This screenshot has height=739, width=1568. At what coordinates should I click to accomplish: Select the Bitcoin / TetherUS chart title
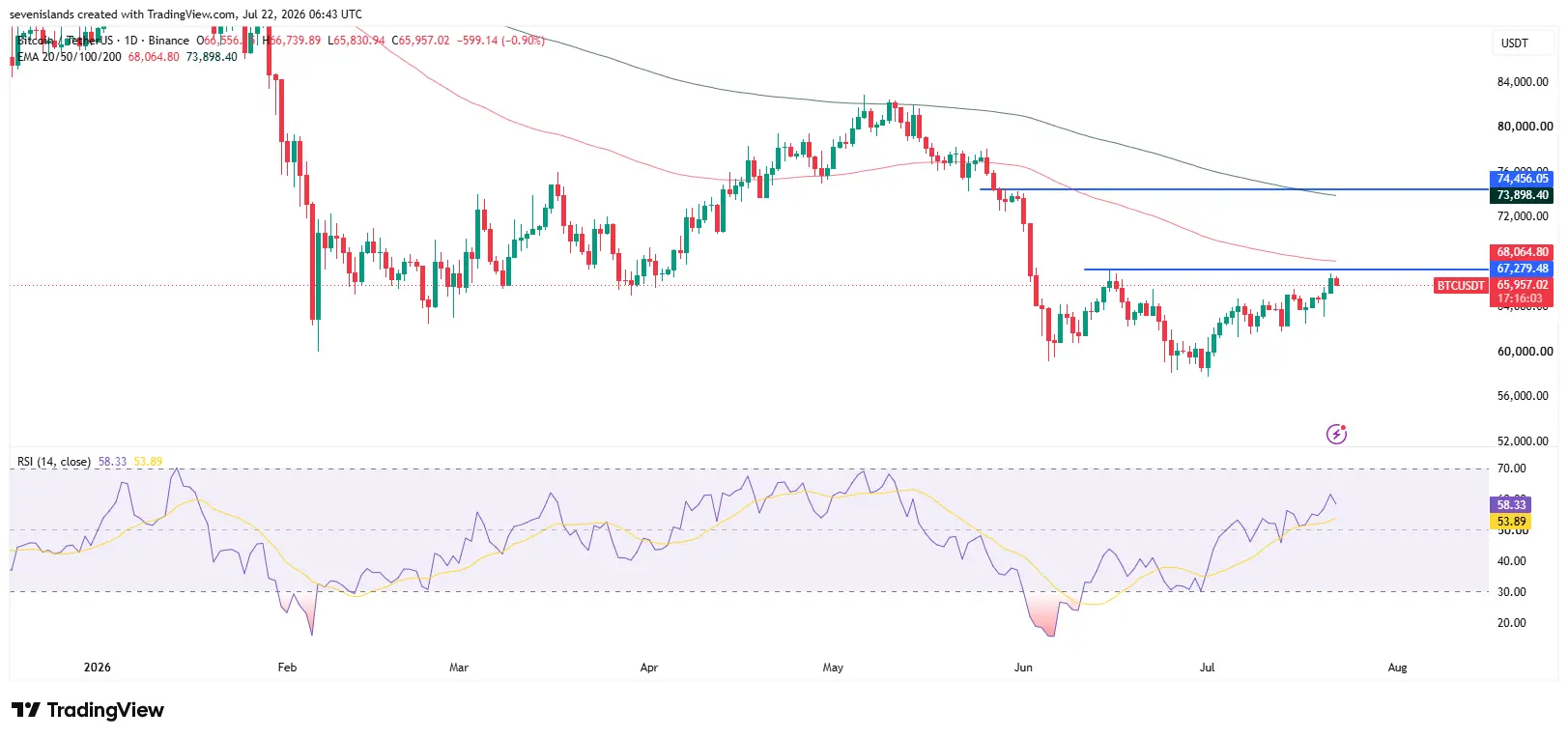pos(65,41)
